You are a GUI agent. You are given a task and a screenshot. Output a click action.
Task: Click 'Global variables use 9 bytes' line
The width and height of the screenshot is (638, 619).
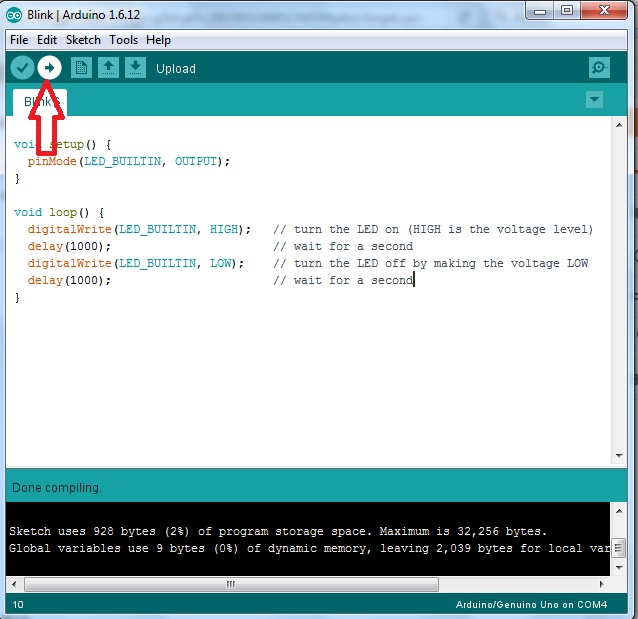pos(309,549)
